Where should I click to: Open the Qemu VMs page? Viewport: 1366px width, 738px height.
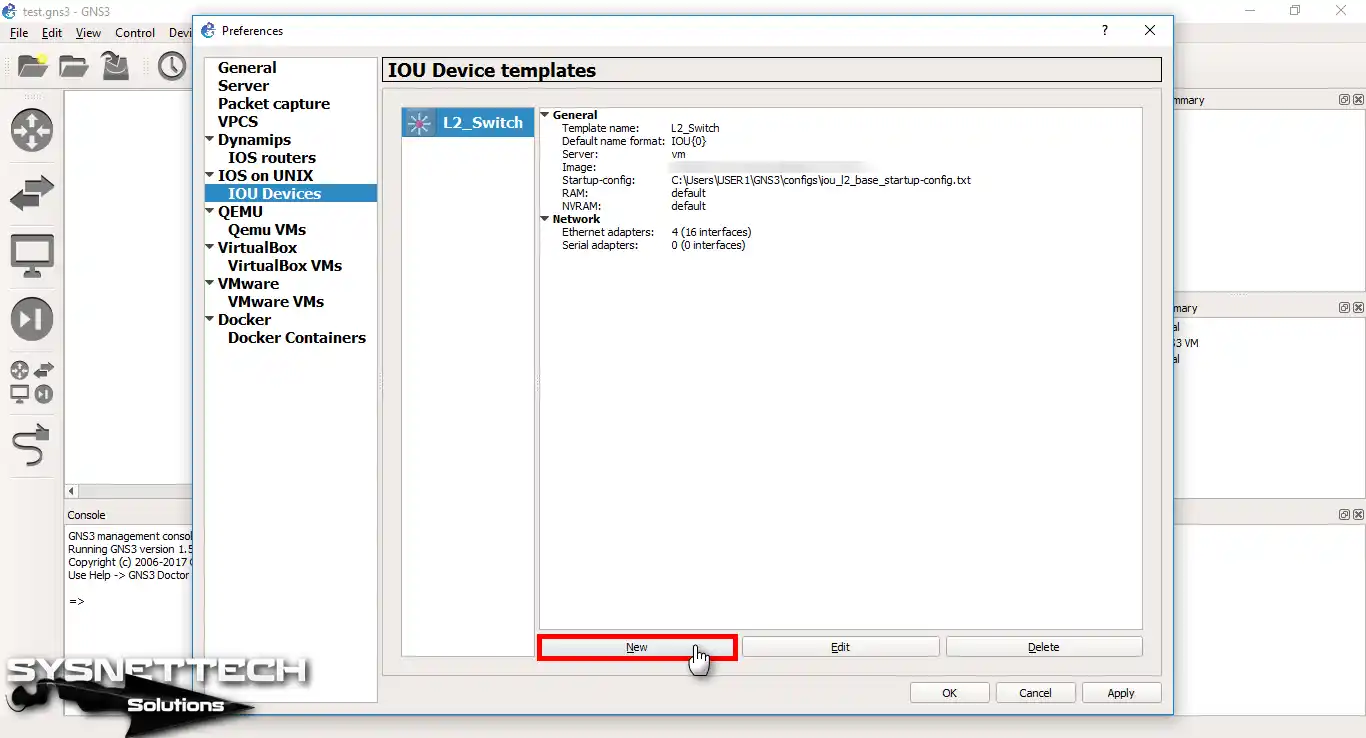point(267,230)
